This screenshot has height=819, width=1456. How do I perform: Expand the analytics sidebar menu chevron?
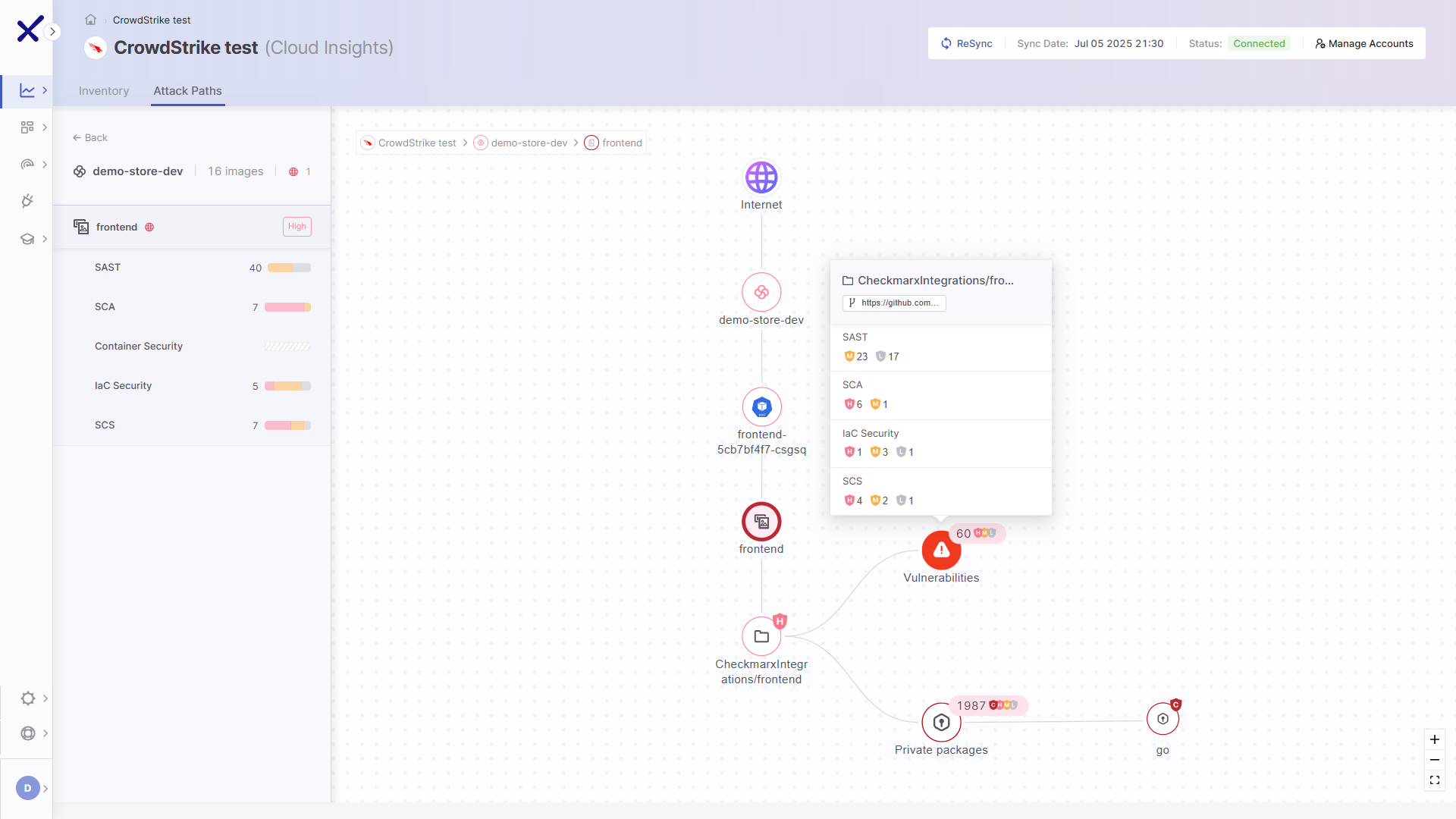45,90
